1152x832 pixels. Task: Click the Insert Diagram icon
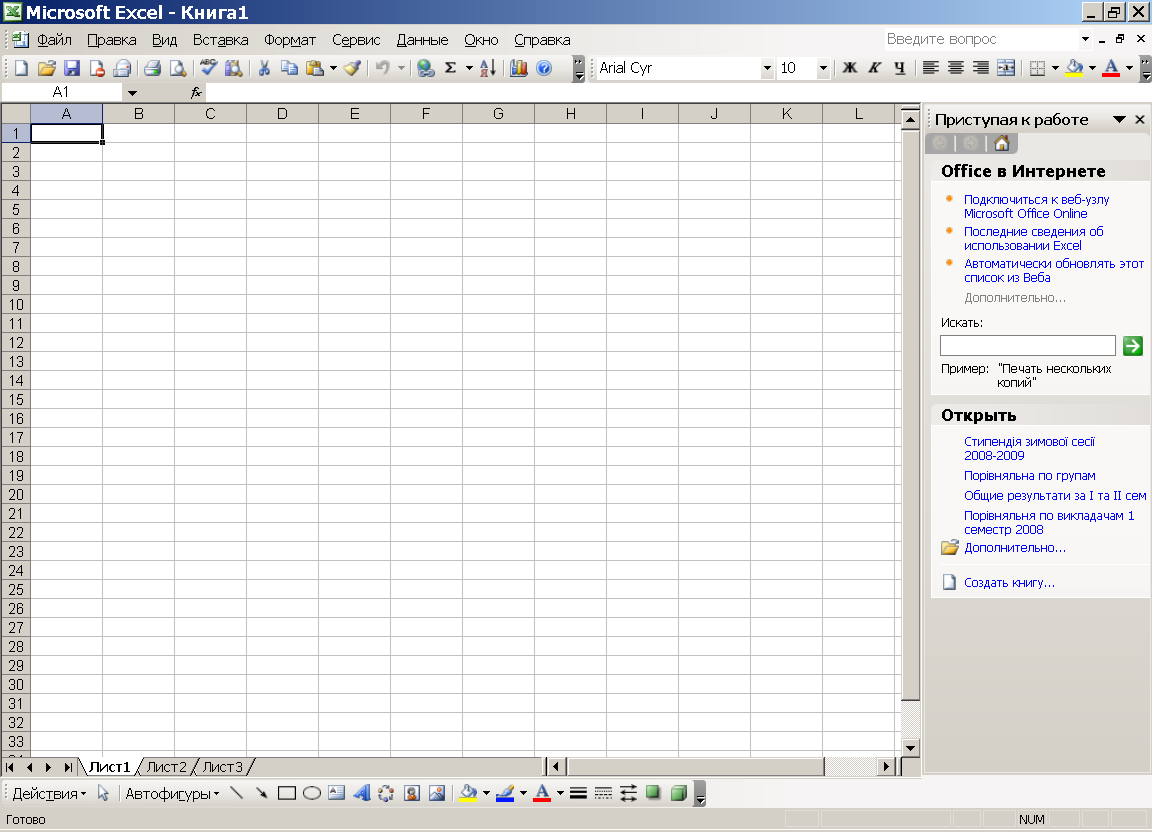tap(386, 793)
